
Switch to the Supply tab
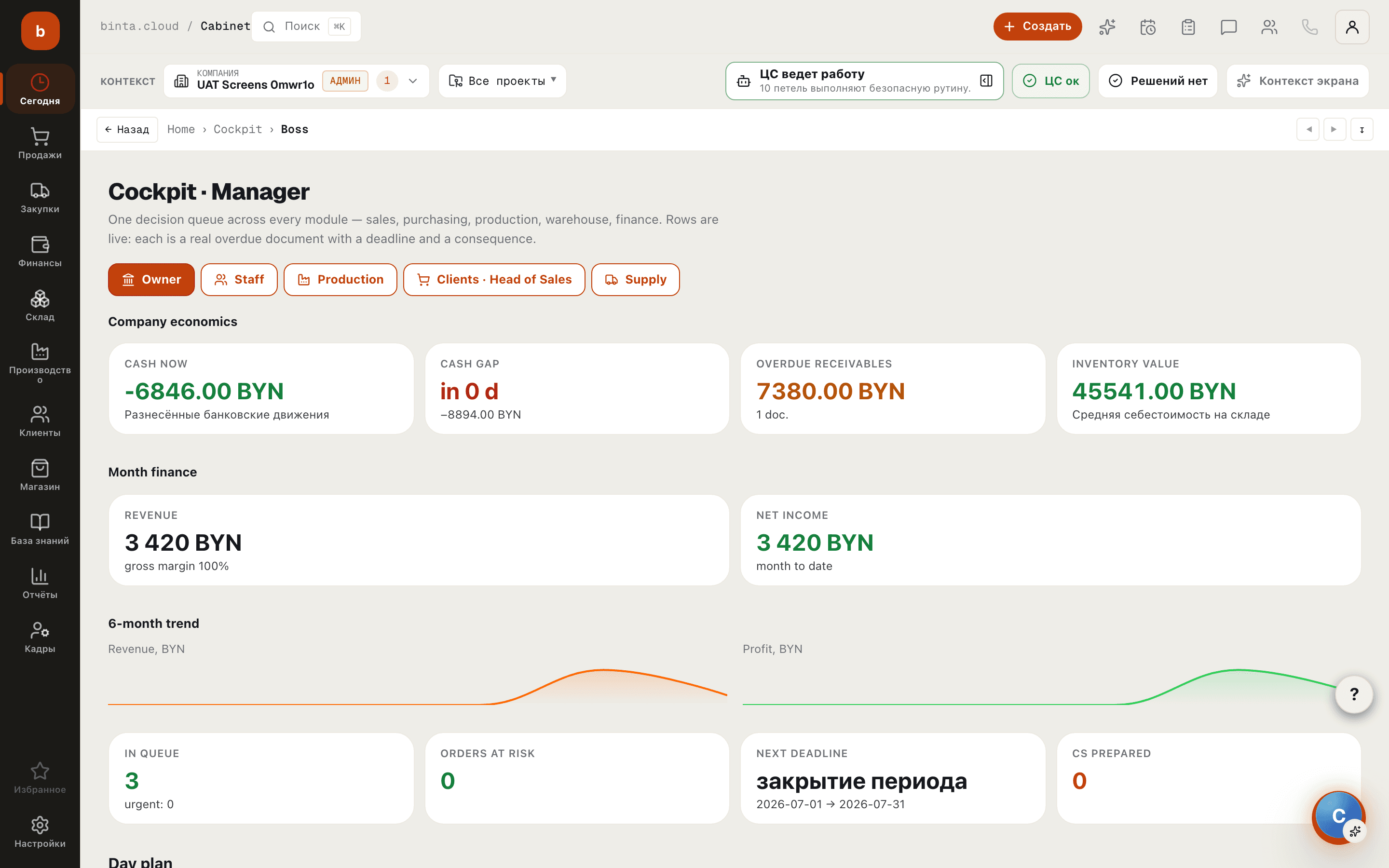tap(635, 280)
